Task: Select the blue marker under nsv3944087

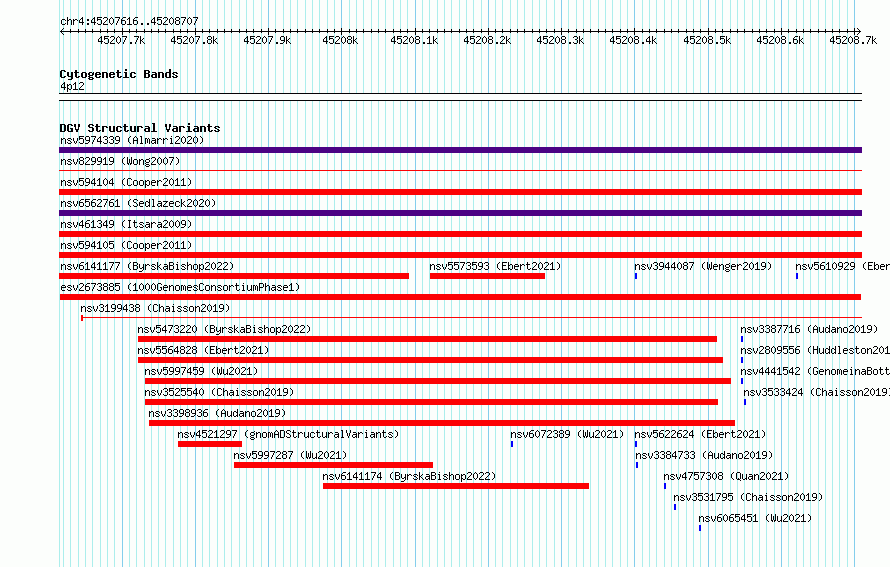Action: [636, 276]
